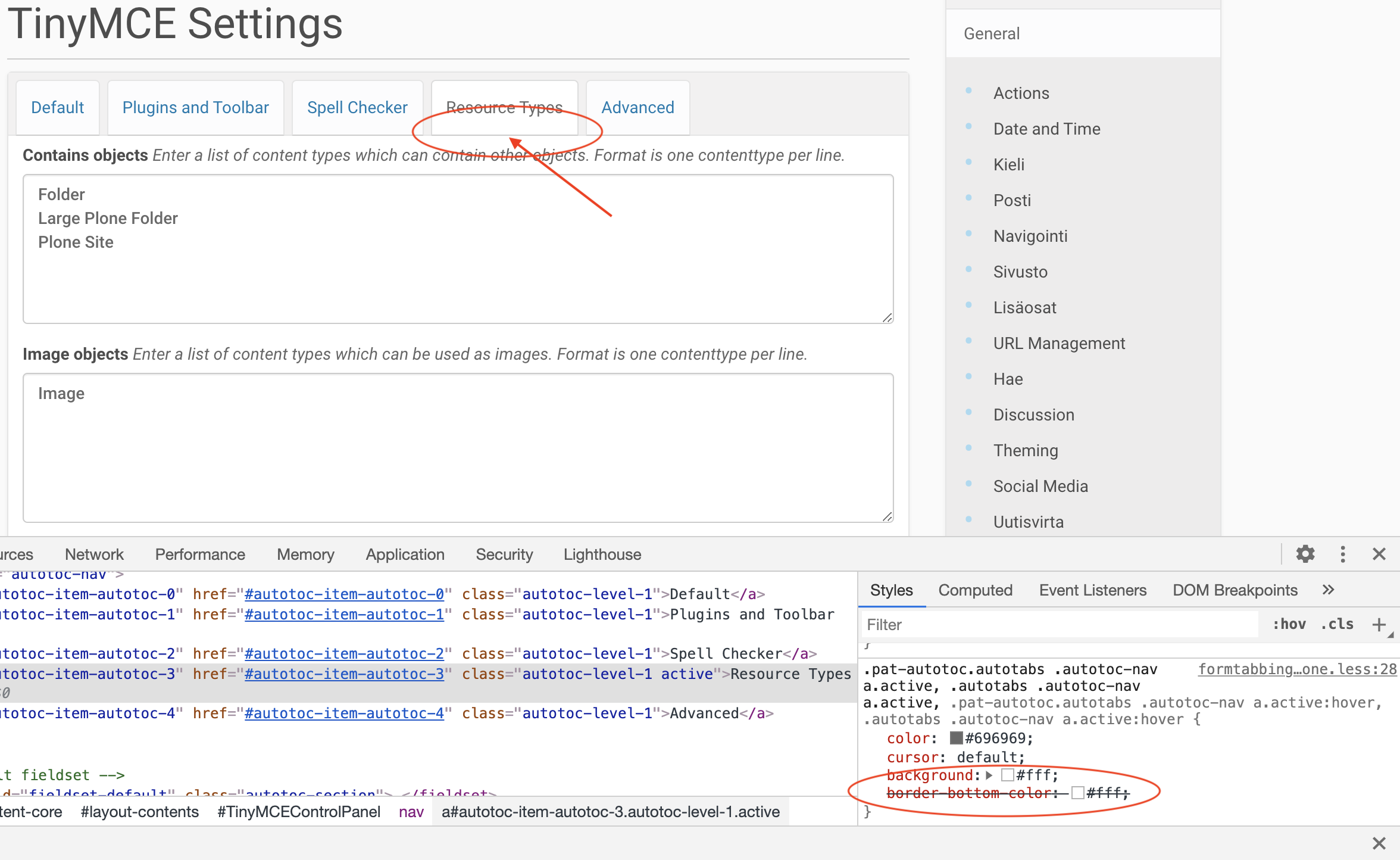1400x860 pixels.
Task: Open the Kieli settings link
Action: point(1008,164)
